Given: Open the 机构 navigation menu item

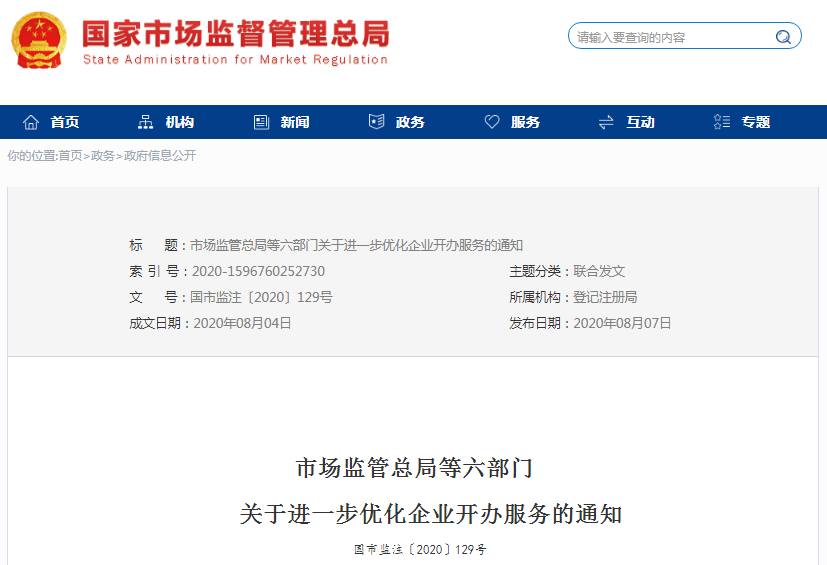Looking at the screenshot, I should 180,122.
